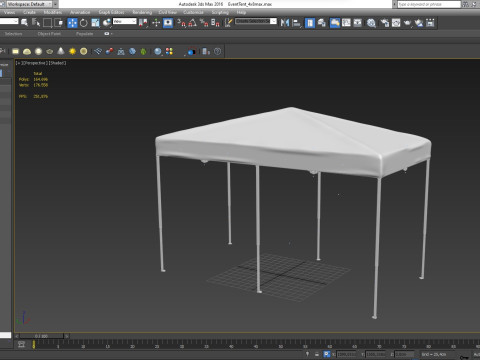
Task: Click the X coordinate input field
Action: tap(347, 354)
